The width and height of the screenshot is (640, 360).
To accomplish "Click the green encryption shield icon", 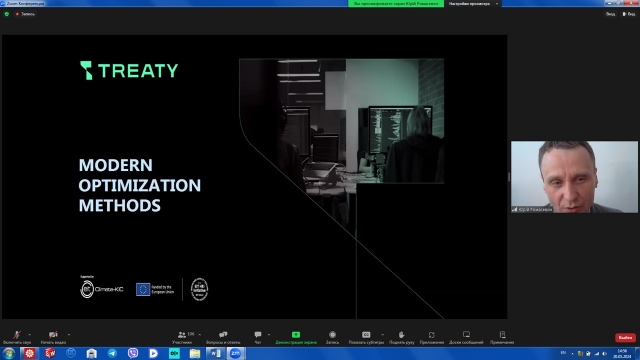I will (x=7, y=14).
